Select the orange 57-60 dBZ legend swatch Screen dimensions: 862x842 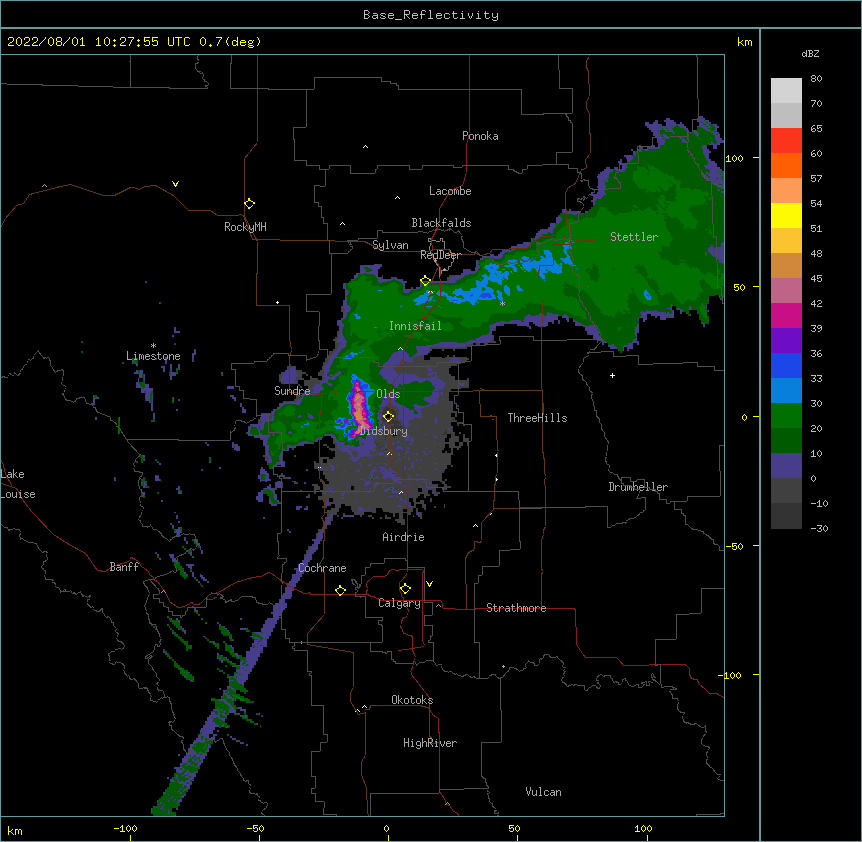[x=786, y=165]
